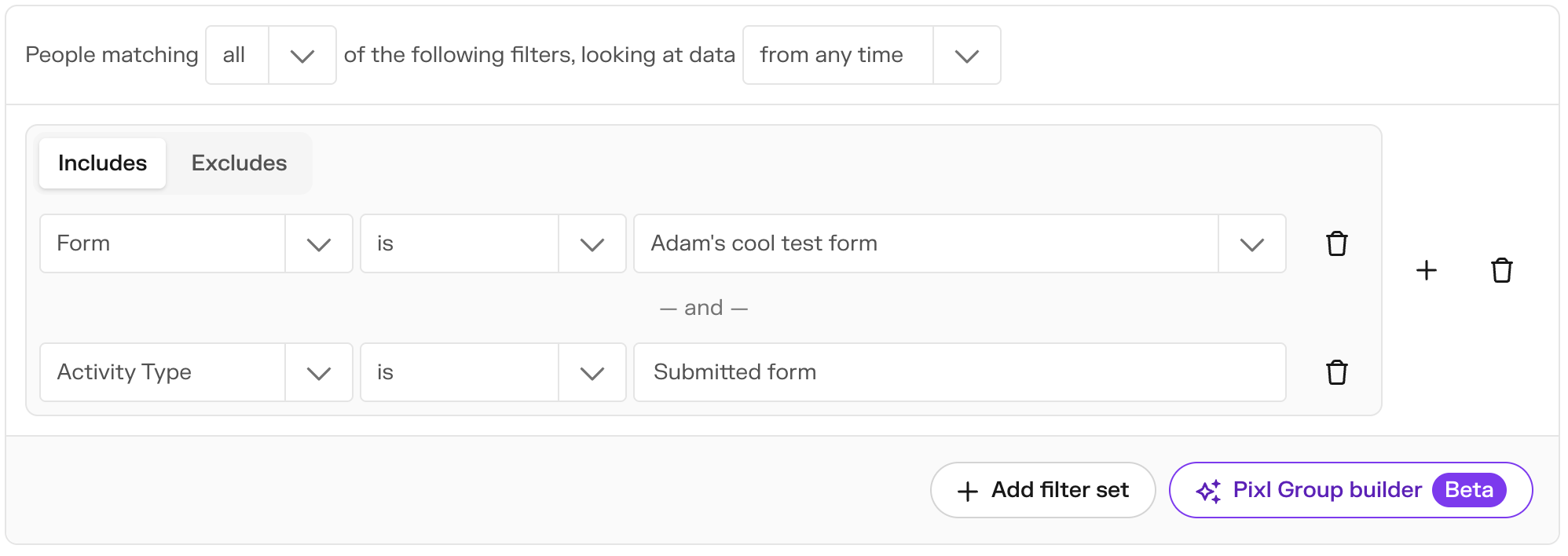
Task: Open the Form field dropdown
Action: [x=196, y=243]
